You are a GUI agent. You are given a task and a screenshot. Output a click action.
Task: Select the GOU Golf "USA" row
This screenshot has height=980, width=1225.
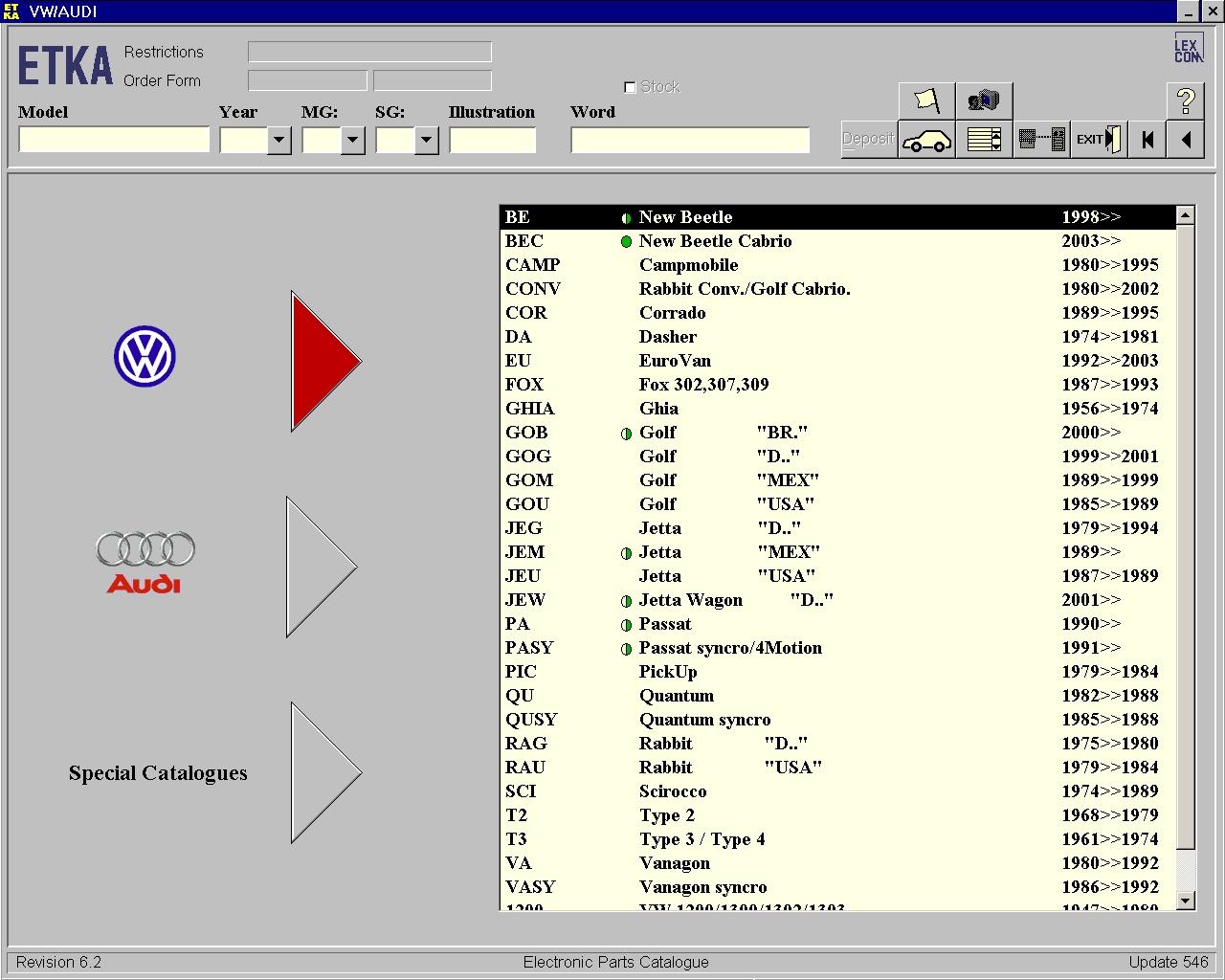837,504
